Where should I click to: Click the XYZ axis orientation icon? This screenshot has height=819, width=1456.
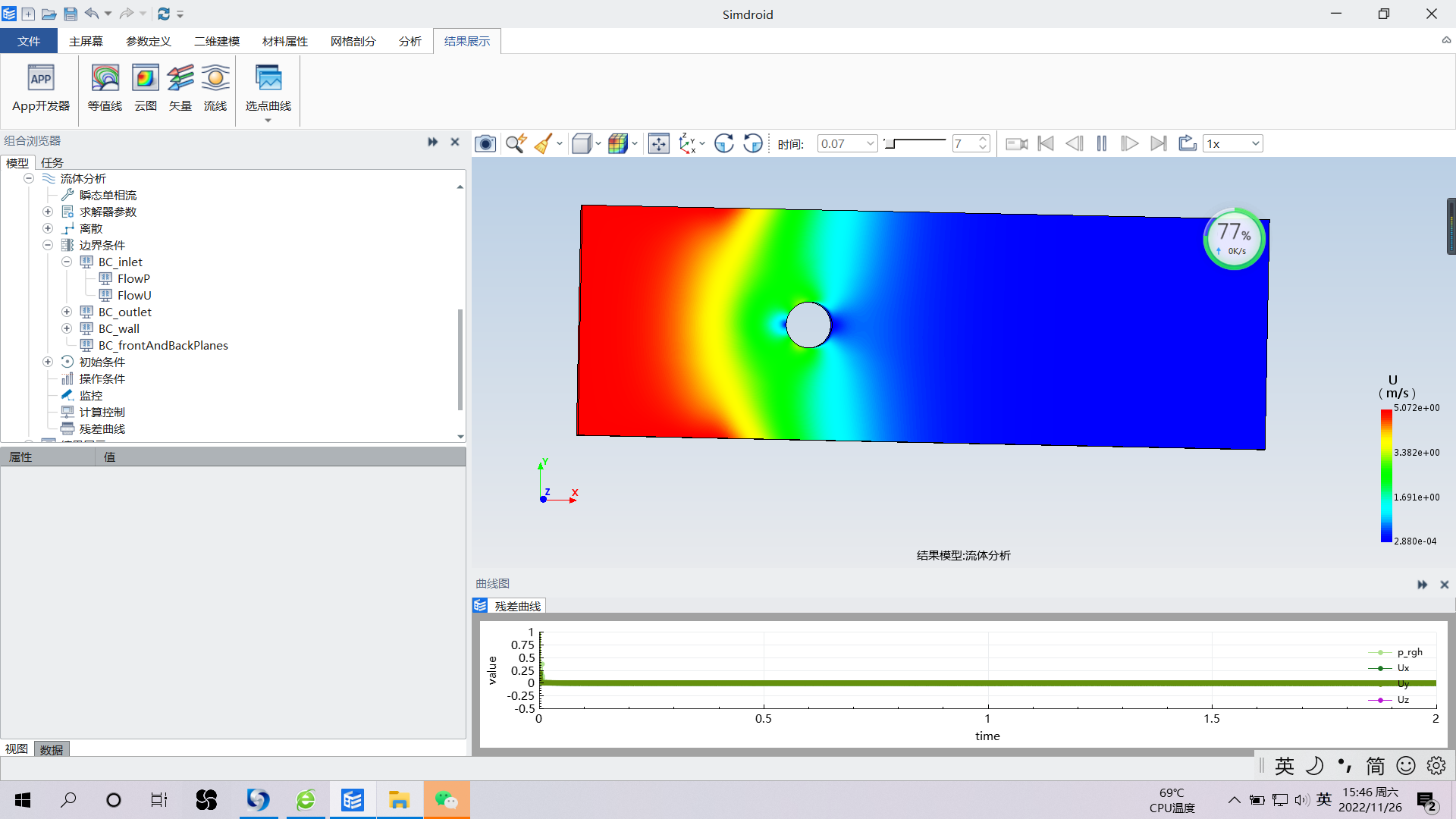coord(688,143)
